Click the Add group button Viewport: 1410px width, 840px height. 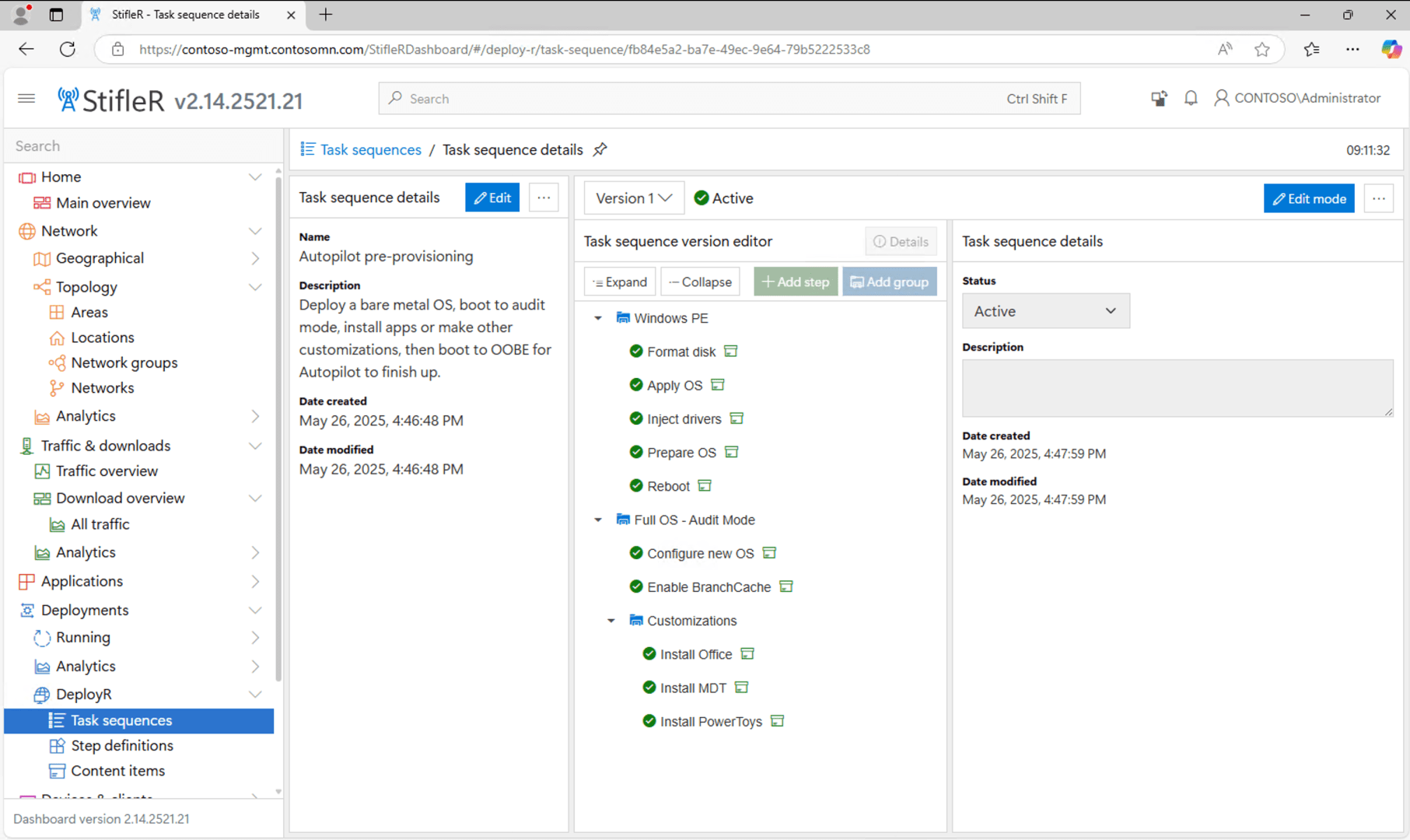click(890, 281)
